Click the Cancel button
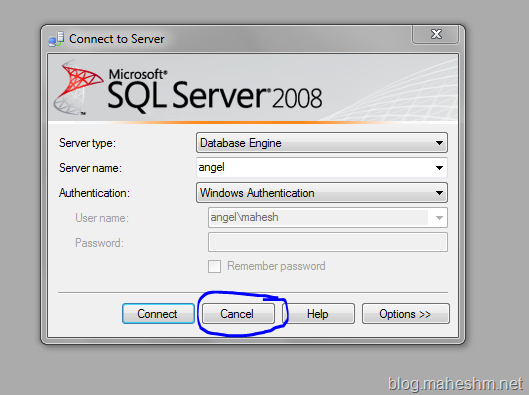Image resolution: width=529 pixels, height=395 pixels. click(x=238, y=314)
